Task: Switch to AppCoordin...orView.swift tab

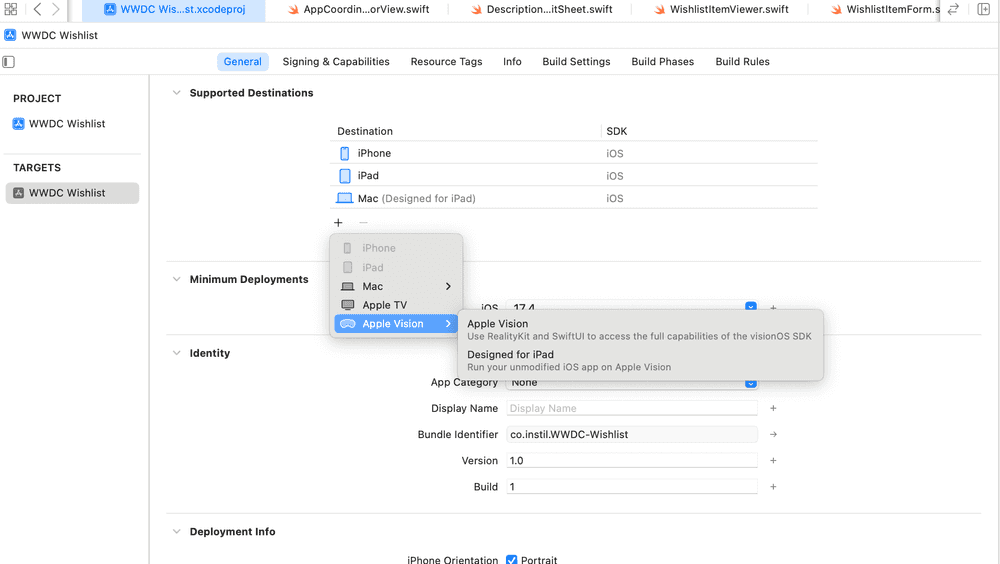Action: (358, 10)
